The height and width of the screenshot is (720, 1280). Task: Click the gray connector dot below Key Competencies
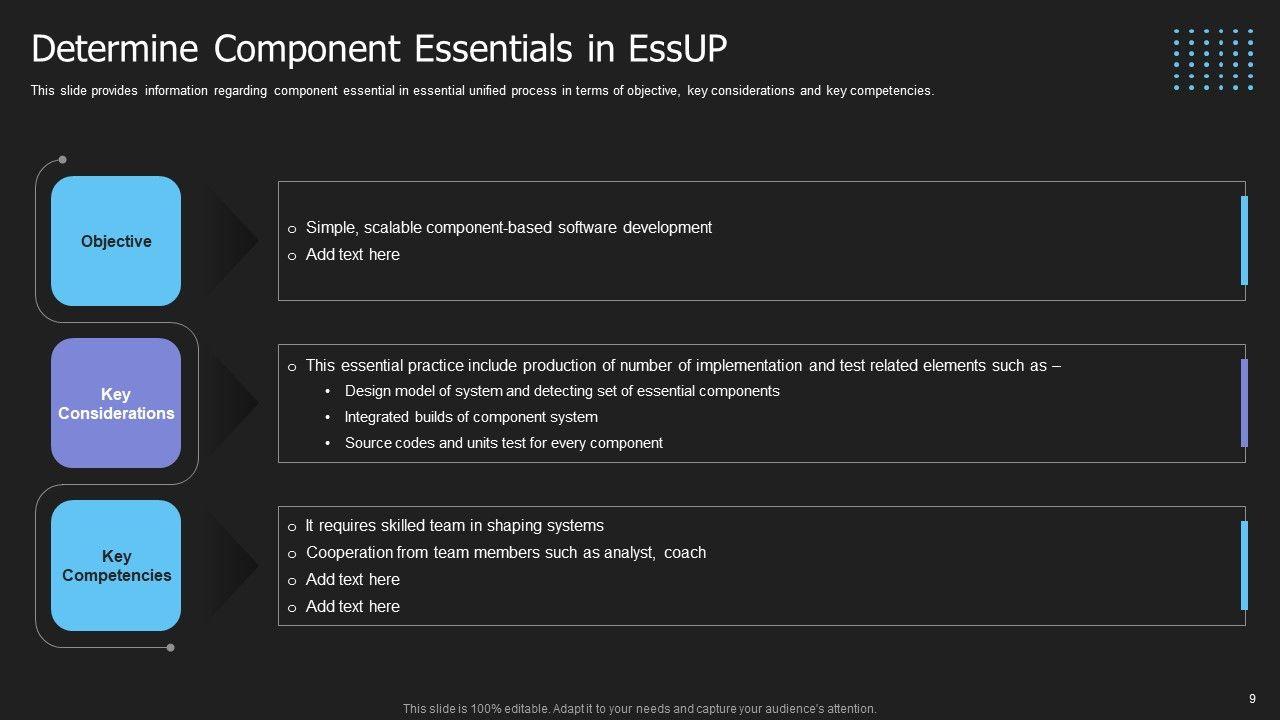[170, 647]
